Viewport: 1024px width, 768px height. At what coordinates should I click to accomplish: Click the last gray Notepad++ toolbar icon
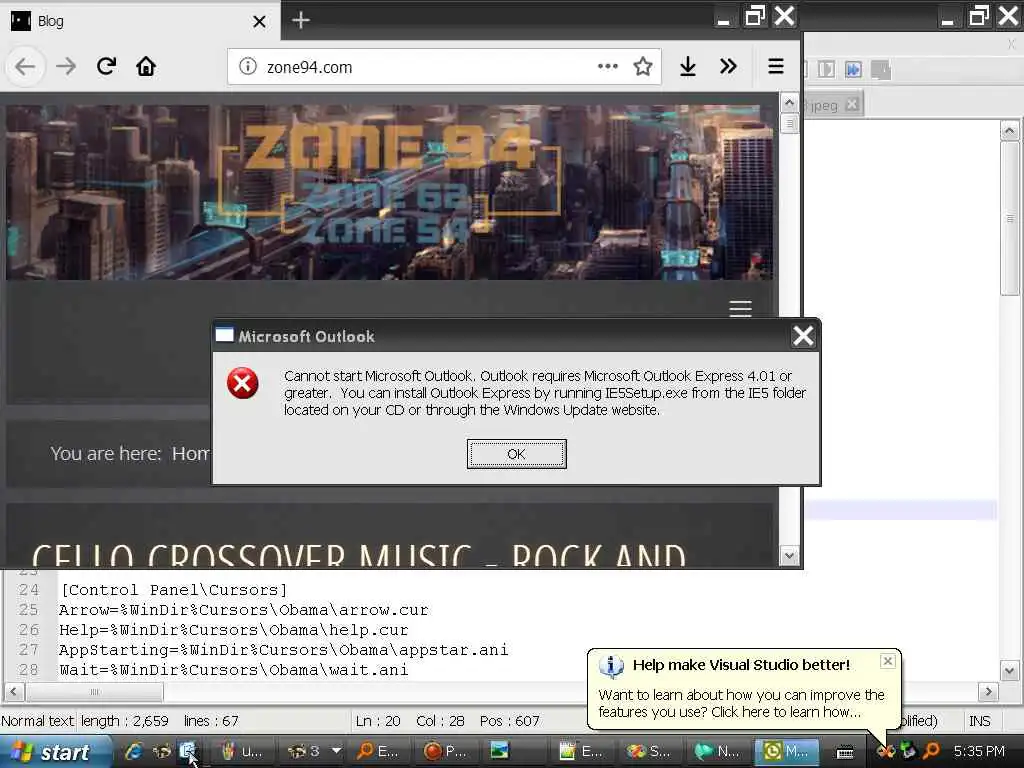pyautogui.click(x=880, y=69)
